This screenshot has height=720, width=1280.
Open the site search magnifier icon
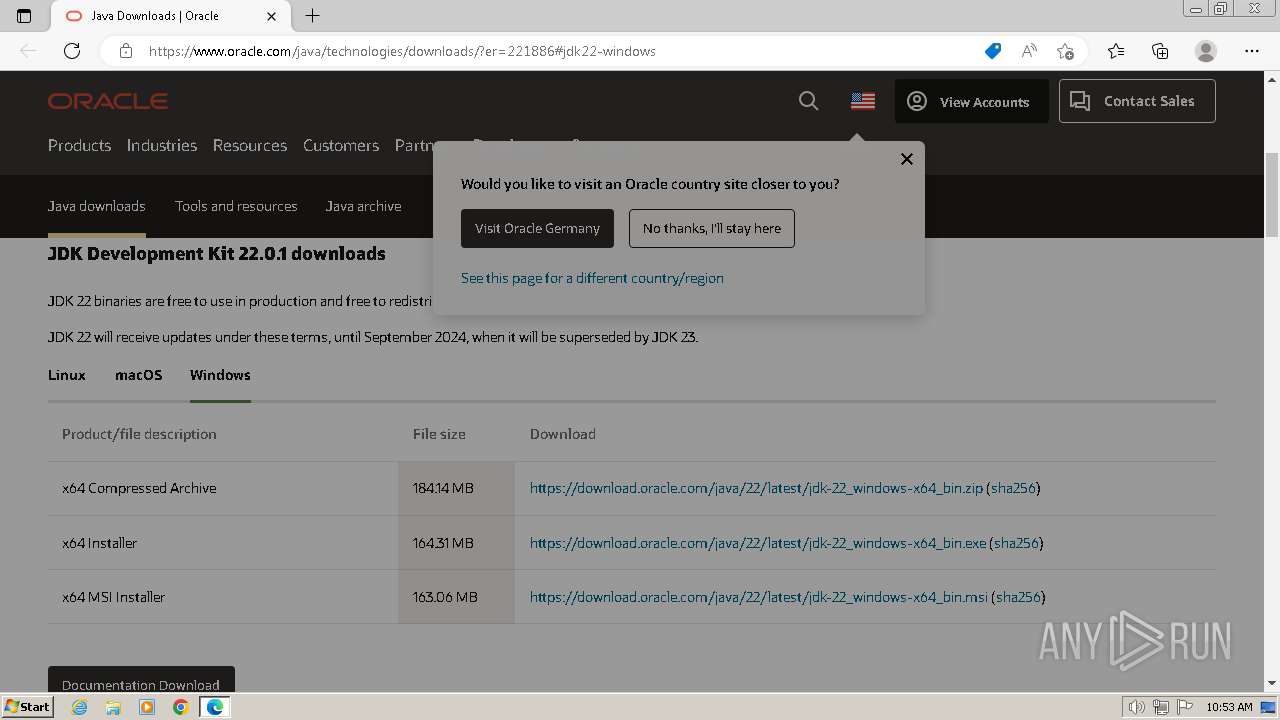pos(809,101)
